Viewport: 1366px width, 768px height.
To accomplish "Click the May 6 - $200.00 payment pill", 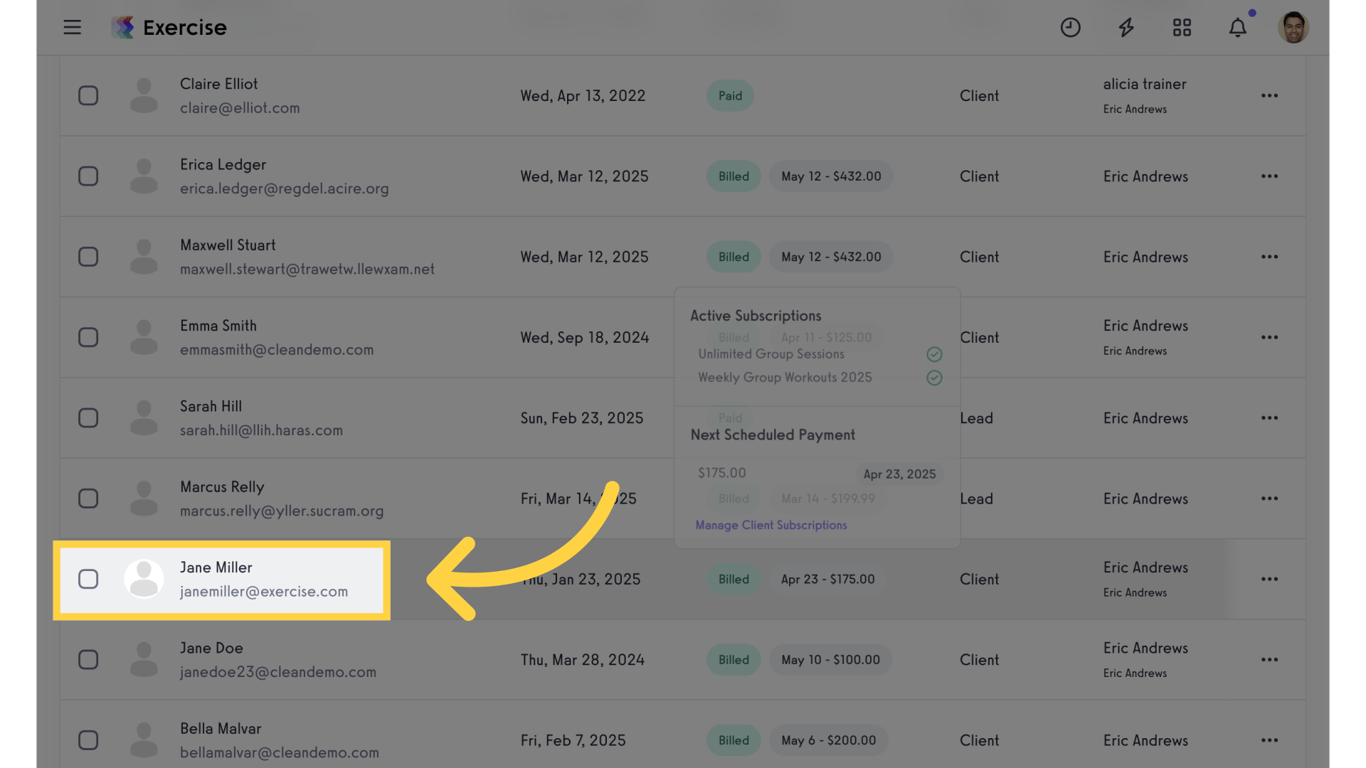I will coord(829,741).
